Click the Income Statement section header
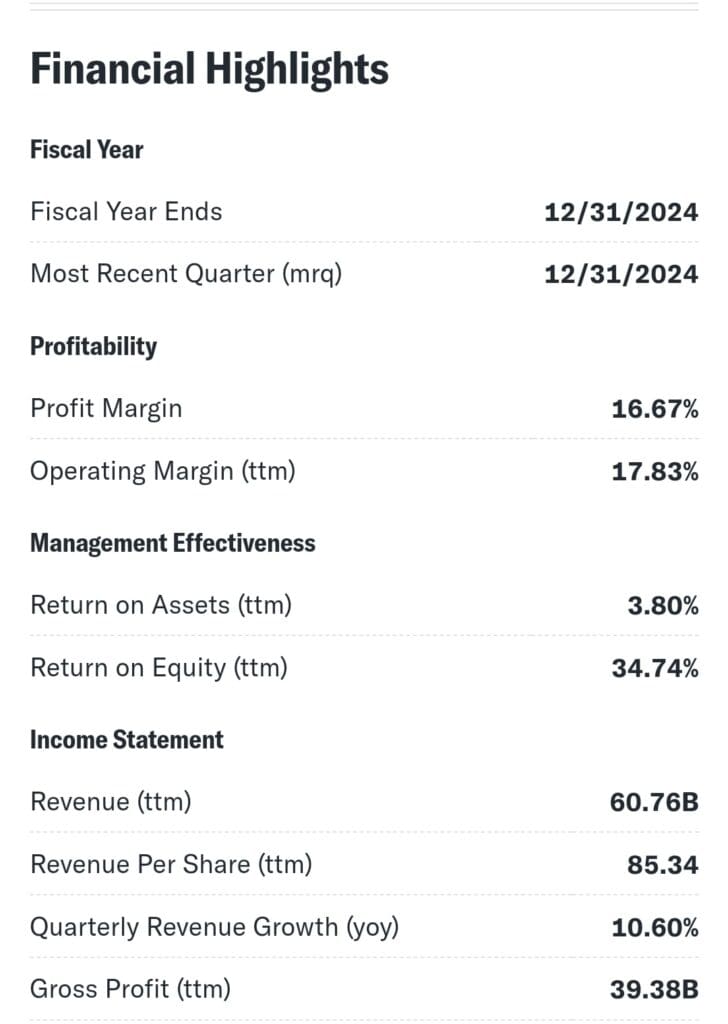Screen dimensions: 728x1024 (x=127, y=740)
